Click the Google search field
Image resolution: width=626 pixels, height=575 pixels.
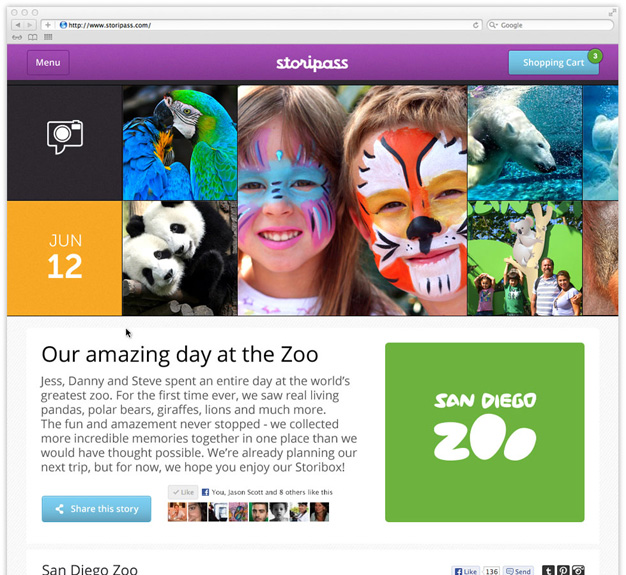point(550,25)
